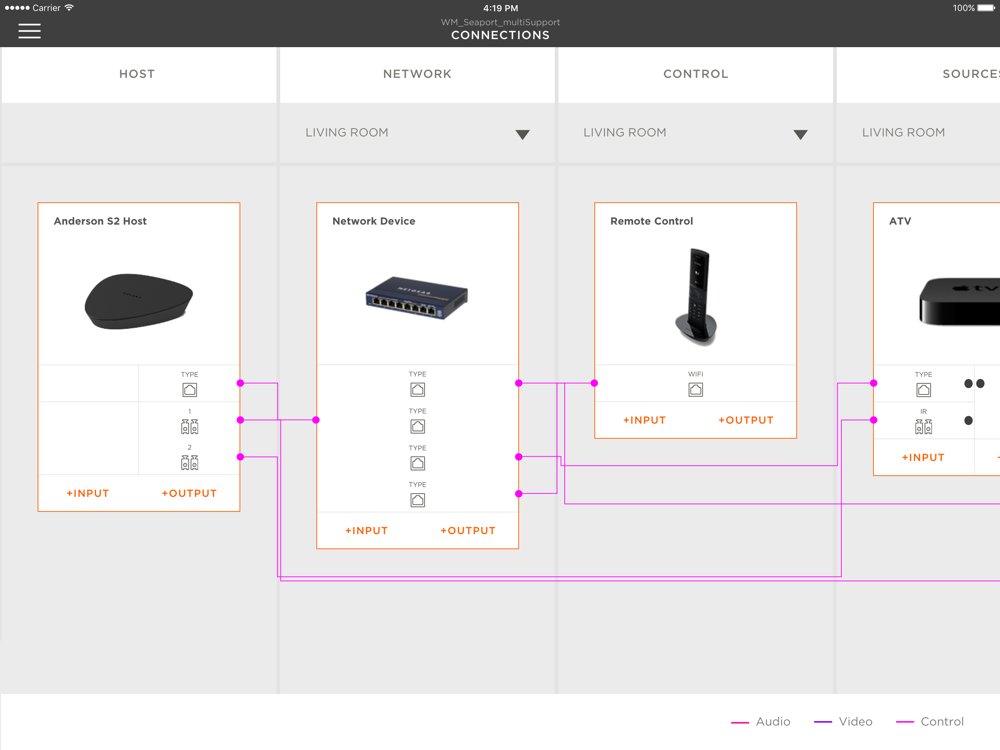Click the Remote Control title

pyautogui.click(x=652, y=221)
